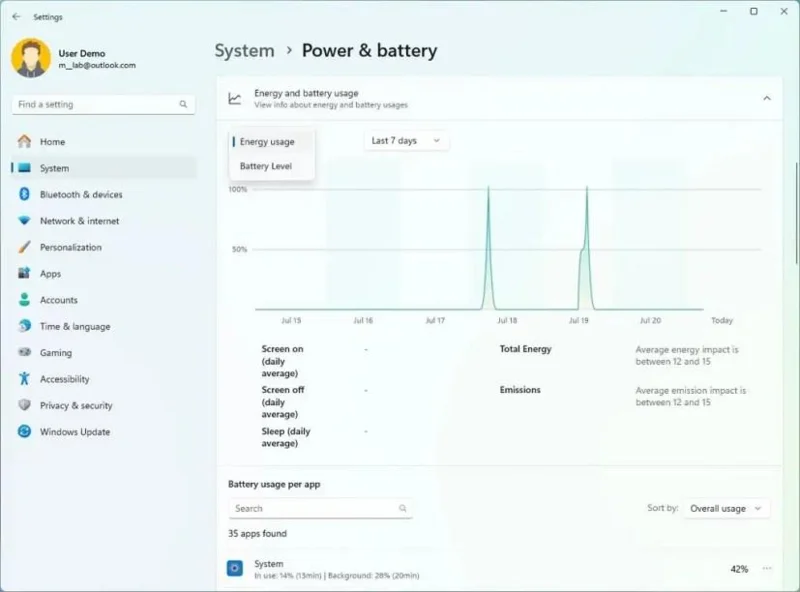Close the Settings window

click(784, 11)
